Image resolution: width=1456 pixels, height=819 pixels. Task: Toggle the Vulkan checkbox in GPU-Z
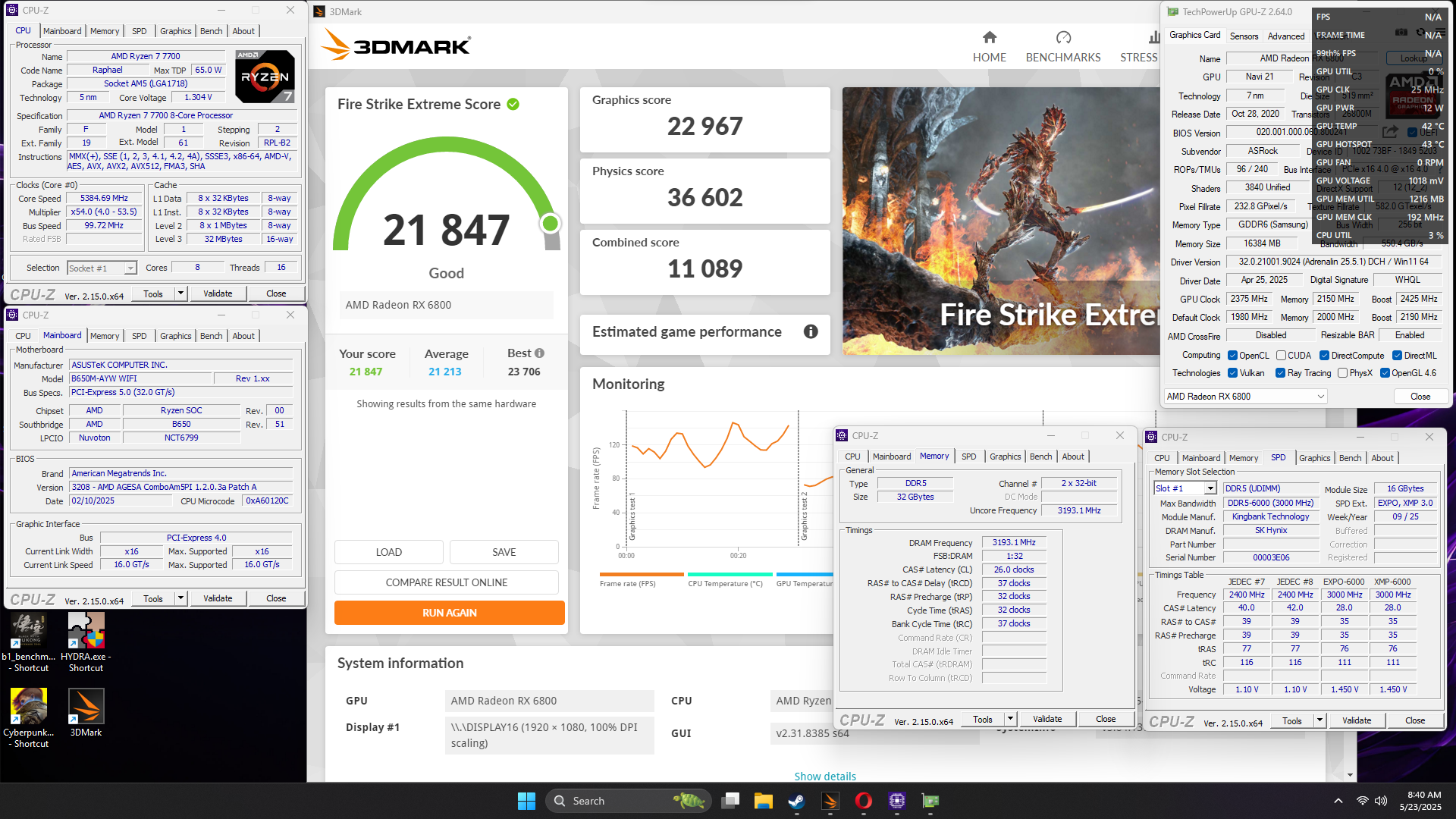pos(1233,373)
